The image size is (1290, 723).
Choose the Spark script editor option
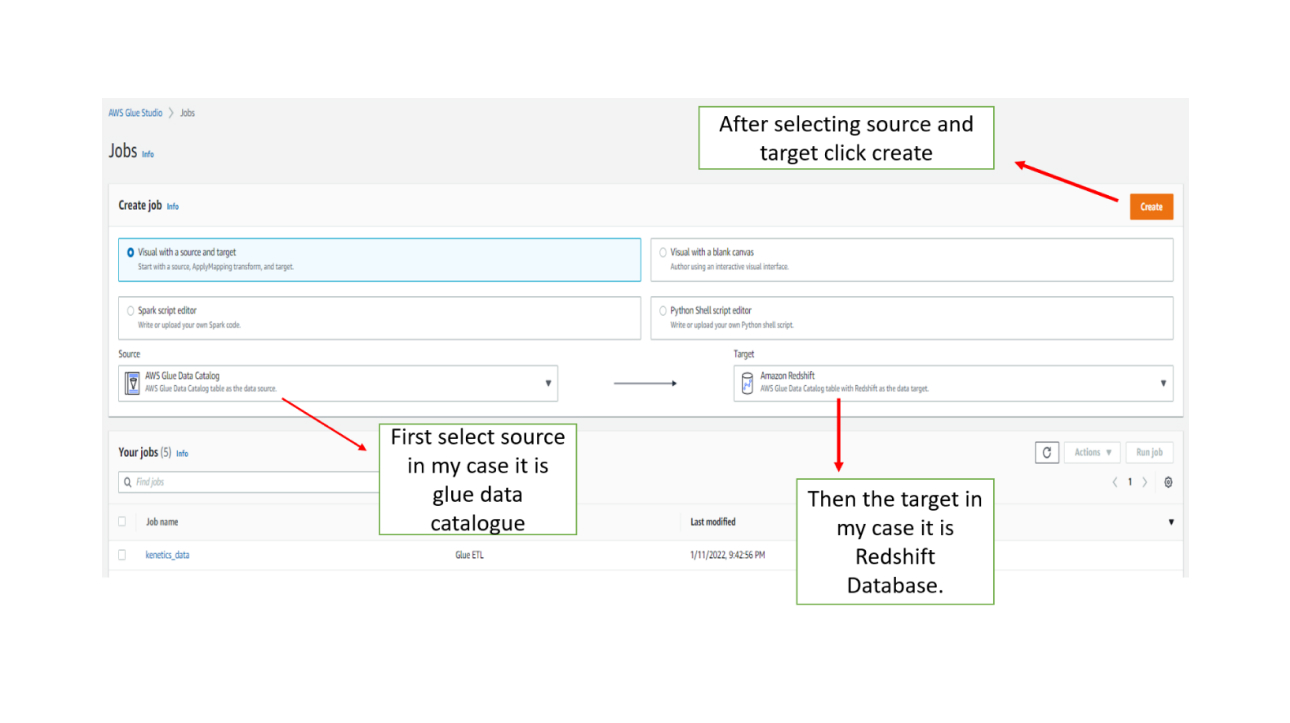click(x=379, y=317)
